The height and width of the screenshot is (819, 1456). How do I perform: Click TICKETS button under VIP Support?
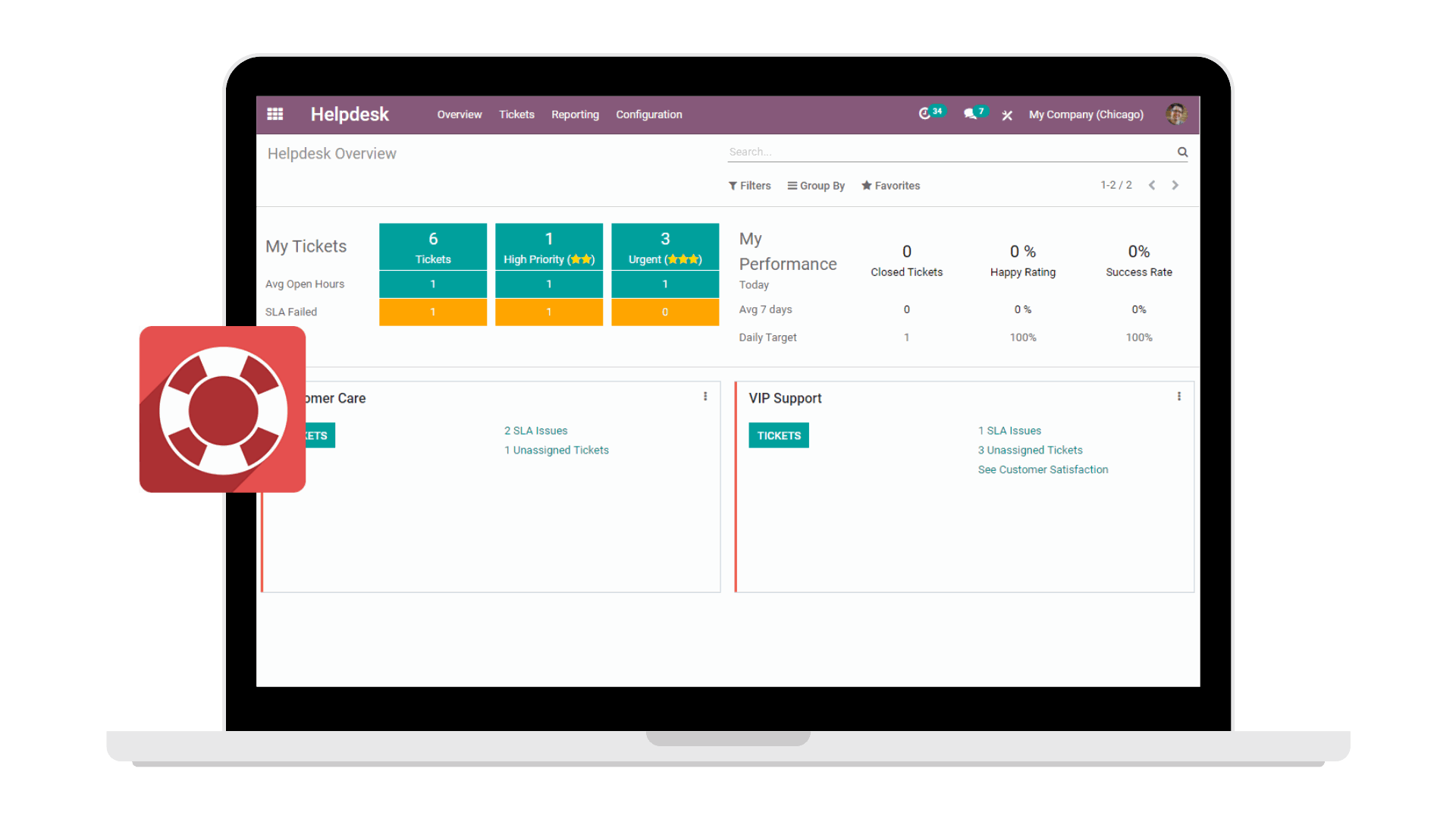coord(779,435)
